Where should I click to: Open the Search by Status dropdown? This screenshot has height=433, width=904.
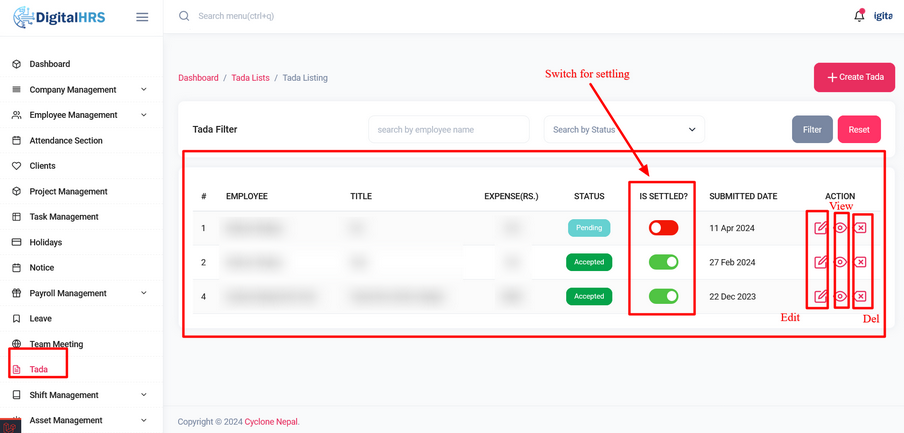point(624,130)
